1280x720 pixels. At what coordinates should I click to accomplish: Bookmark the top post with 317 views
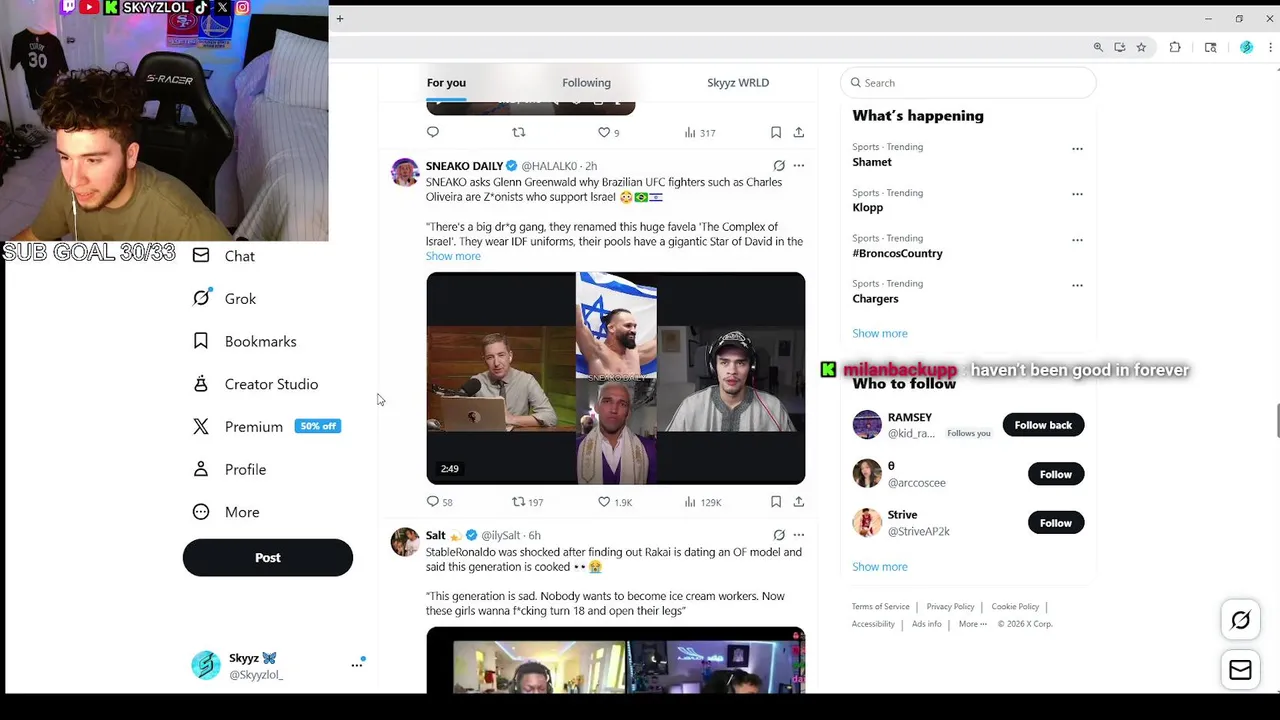pos(776,132)
